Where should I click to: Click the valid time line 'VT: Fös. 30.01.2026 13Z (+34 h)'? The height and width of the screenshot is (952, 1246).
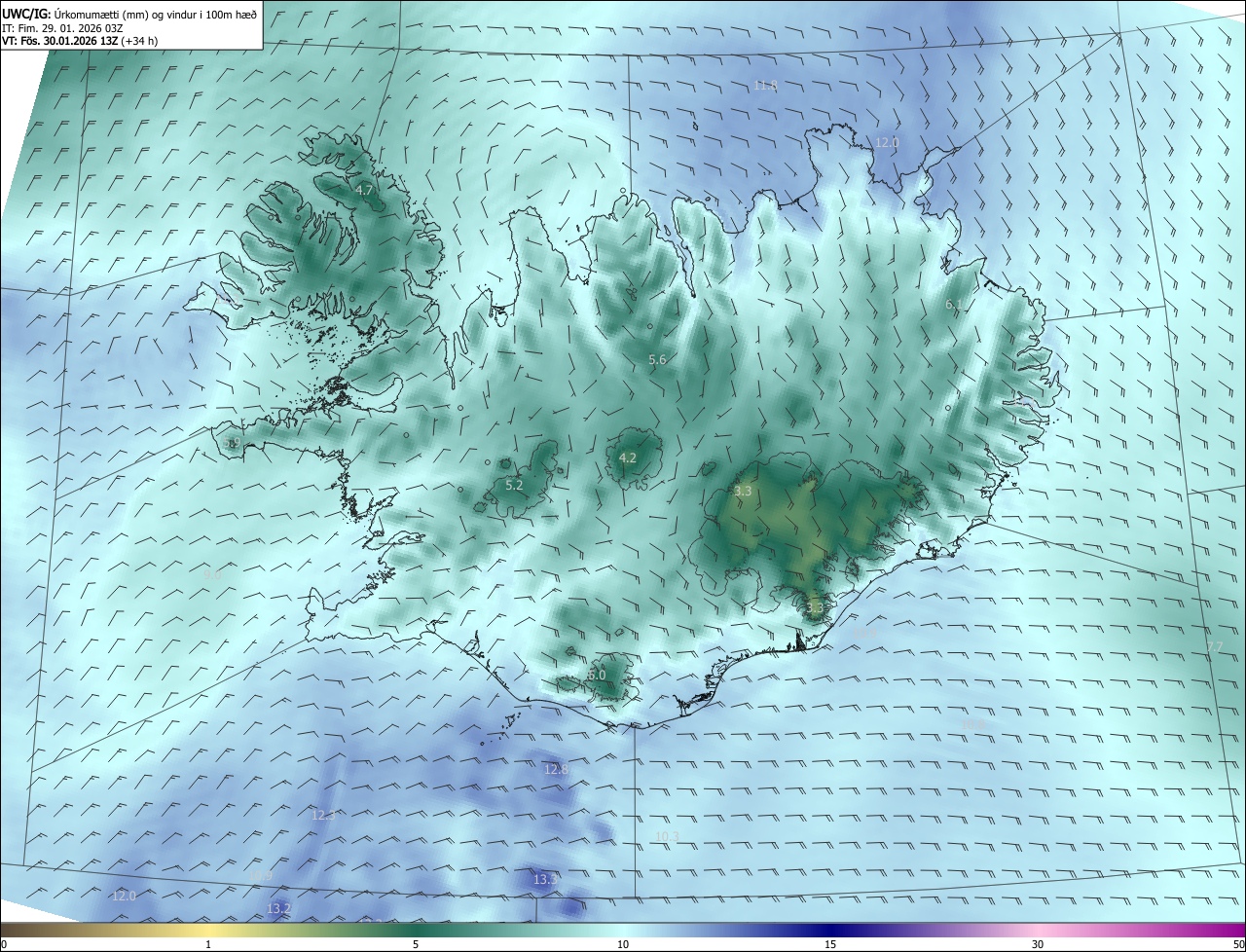(80, 42)
